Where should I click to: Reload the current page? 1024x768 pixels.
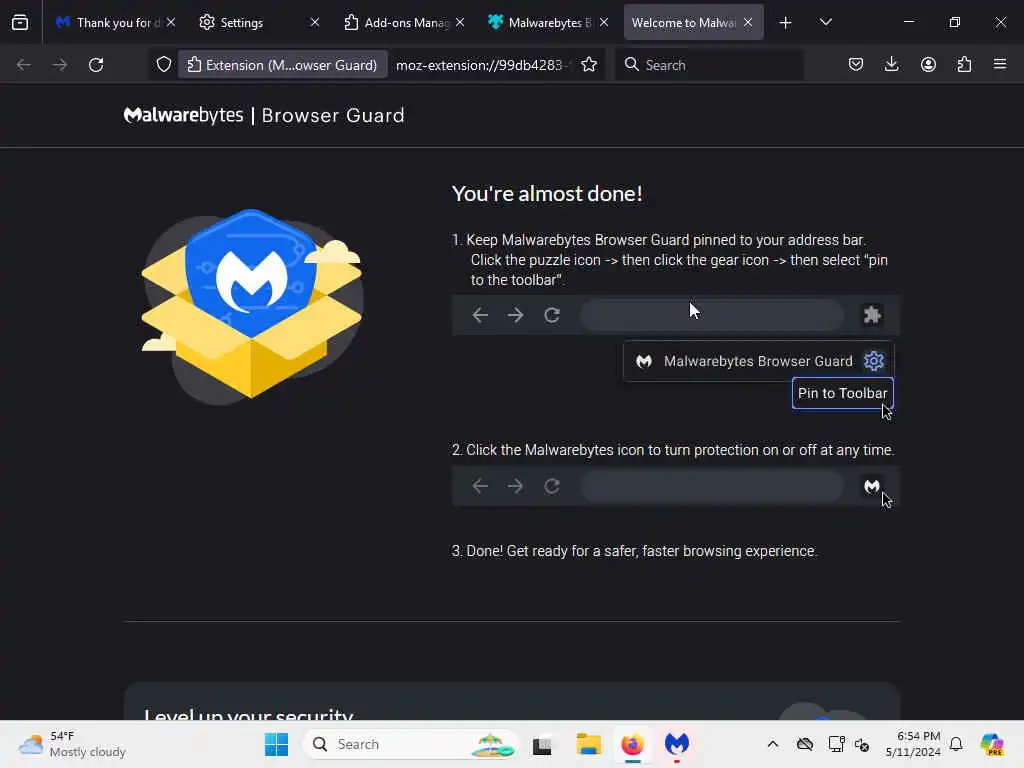[96, 65]
